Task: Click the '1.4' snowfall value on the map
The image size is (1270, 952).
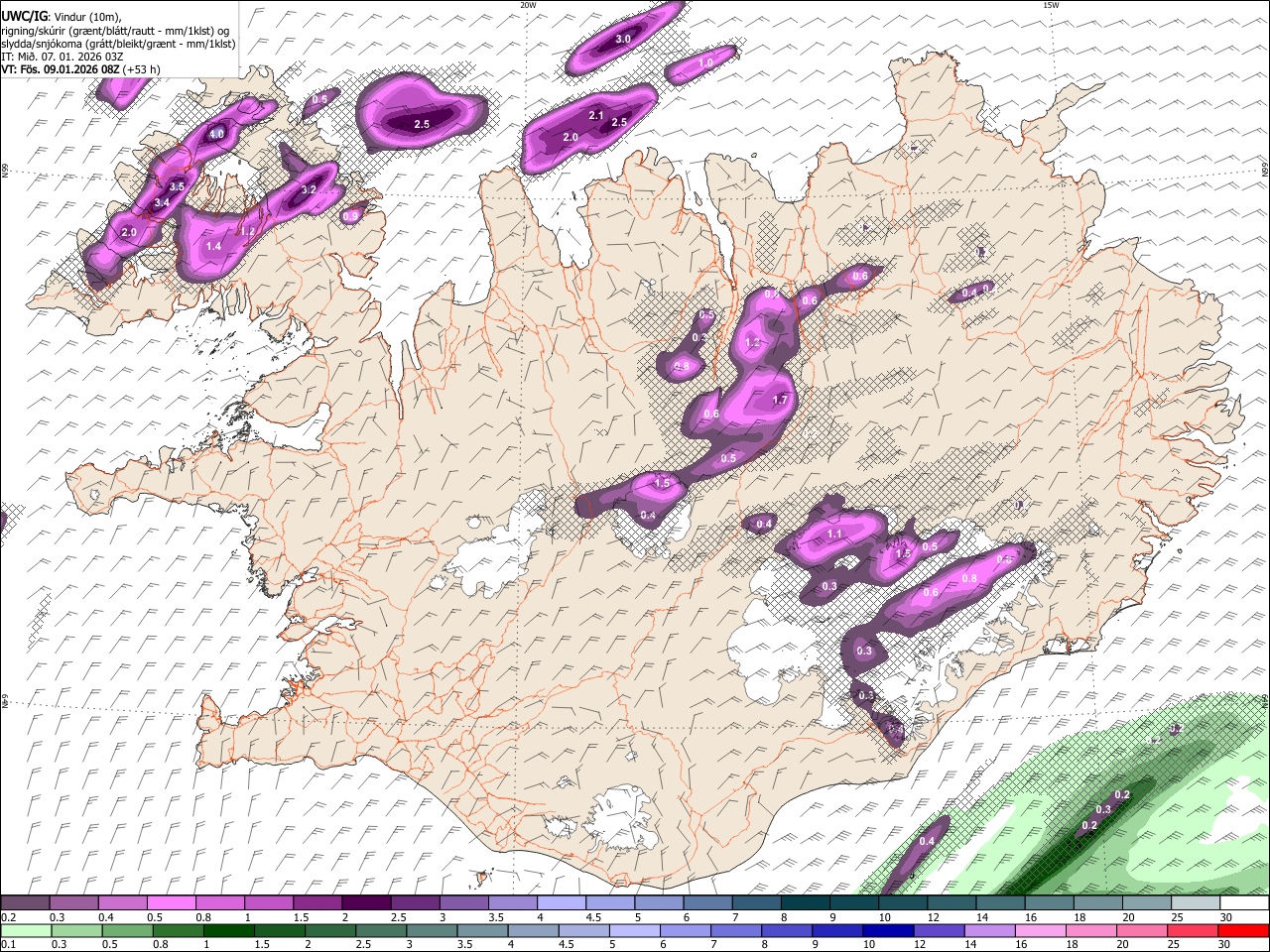Action: pyautogui.click(x=213, y=246)
